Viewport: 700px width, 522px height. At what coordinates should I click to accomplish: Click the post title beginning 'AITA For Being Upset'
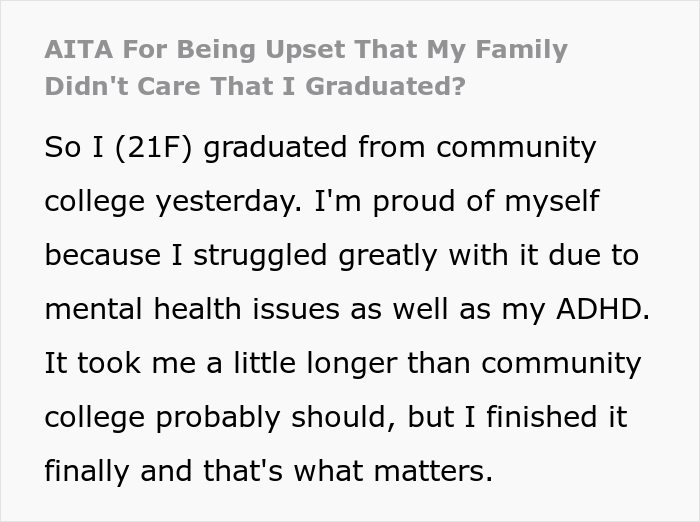pos(305,50)
